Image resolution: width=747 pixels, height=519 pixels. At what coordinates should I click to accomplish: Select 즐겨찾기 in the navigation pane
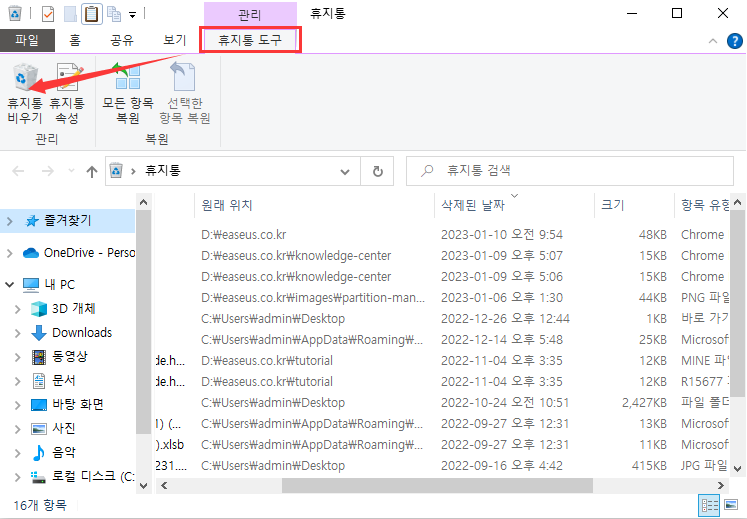[67, 221]
